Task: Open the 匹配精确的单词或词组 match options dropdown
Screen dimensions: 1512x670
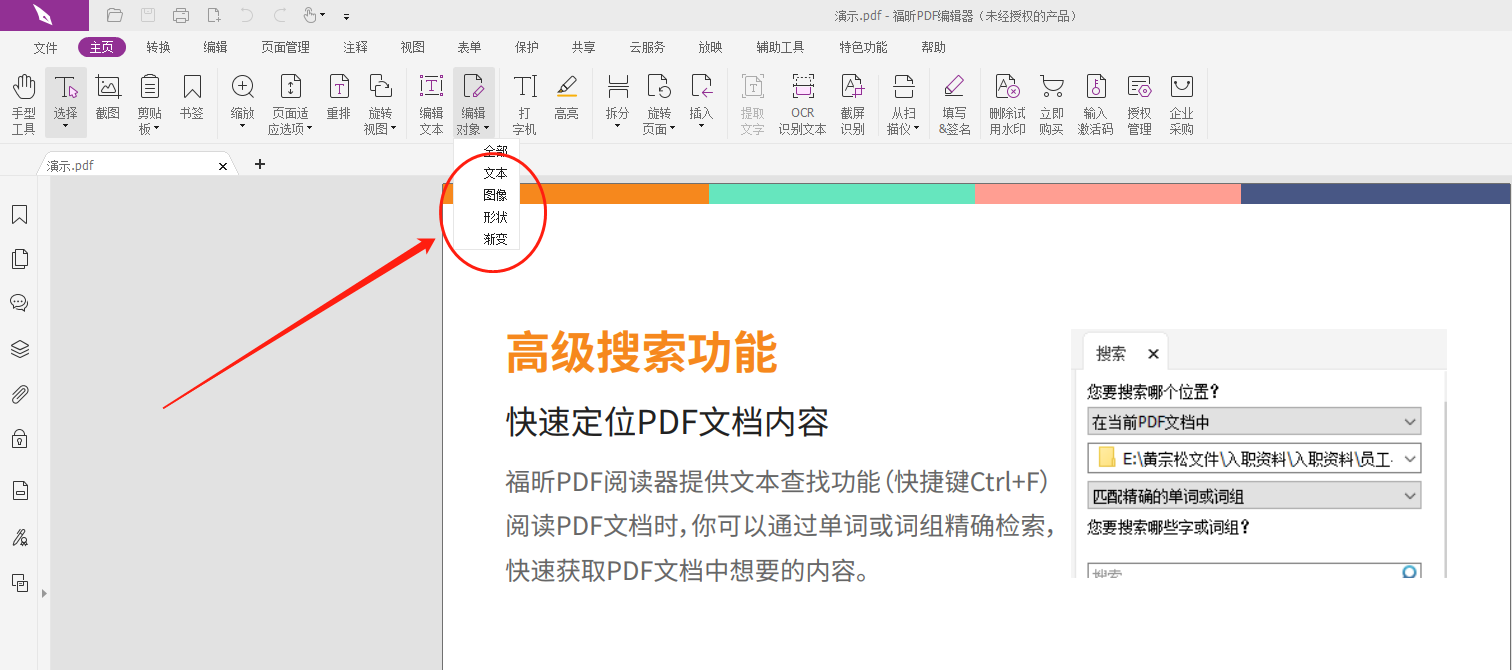Action: click(x=1411, y=495)
